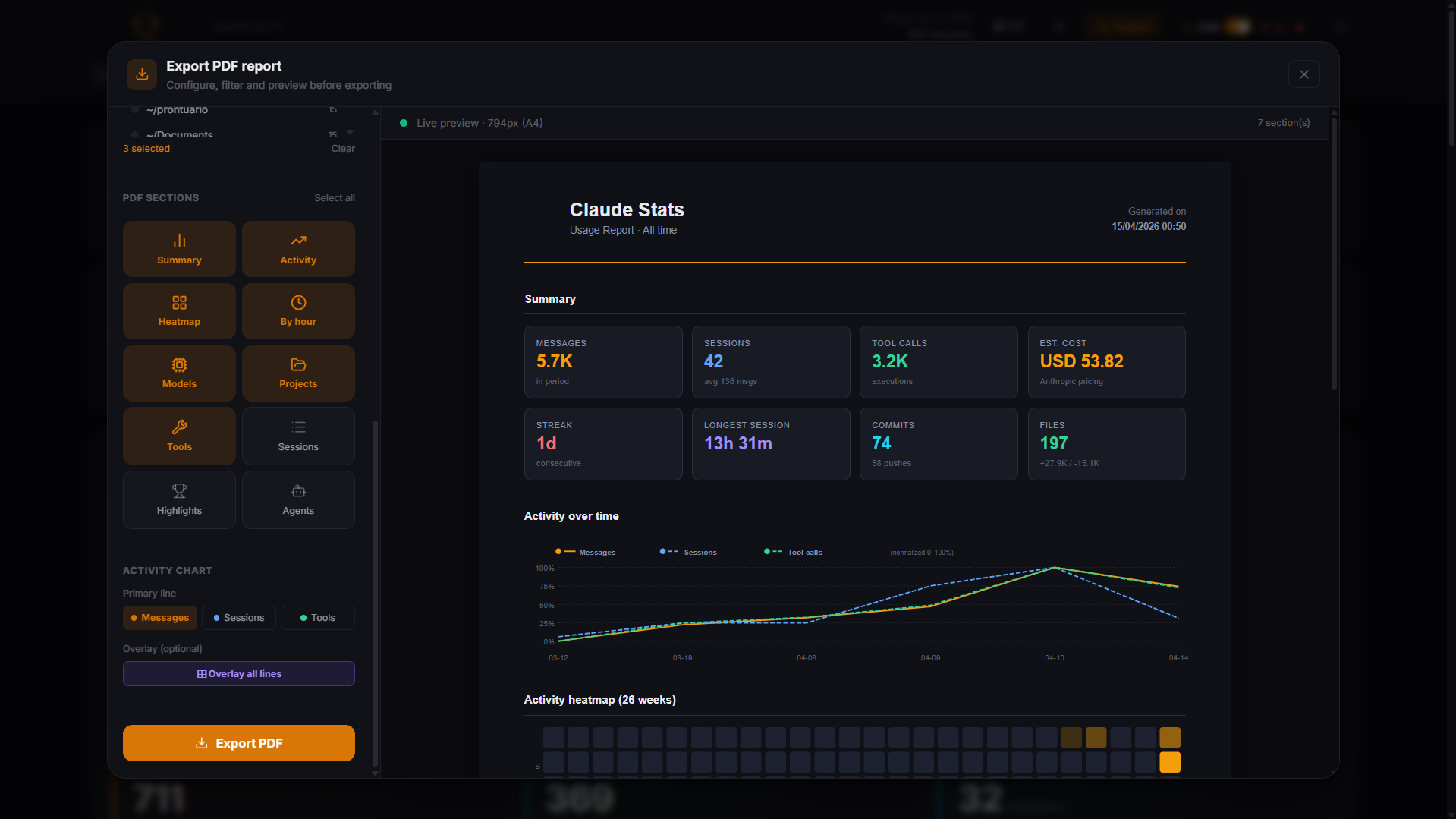Enable Overlay all lines for the chart

[x=238, y=673]
